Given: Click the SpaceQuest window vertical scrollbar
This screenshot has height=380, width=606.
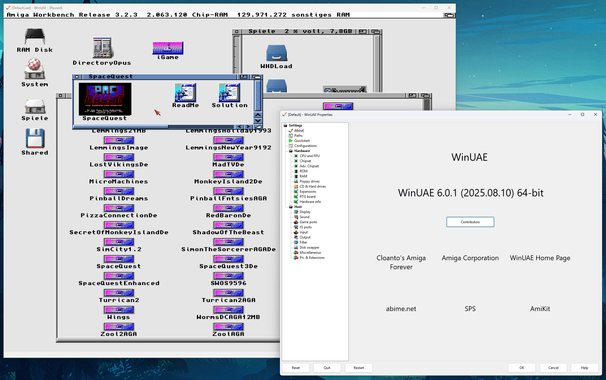Looking at the screenshot, I should pyautogui.click(x=258, y=95).
